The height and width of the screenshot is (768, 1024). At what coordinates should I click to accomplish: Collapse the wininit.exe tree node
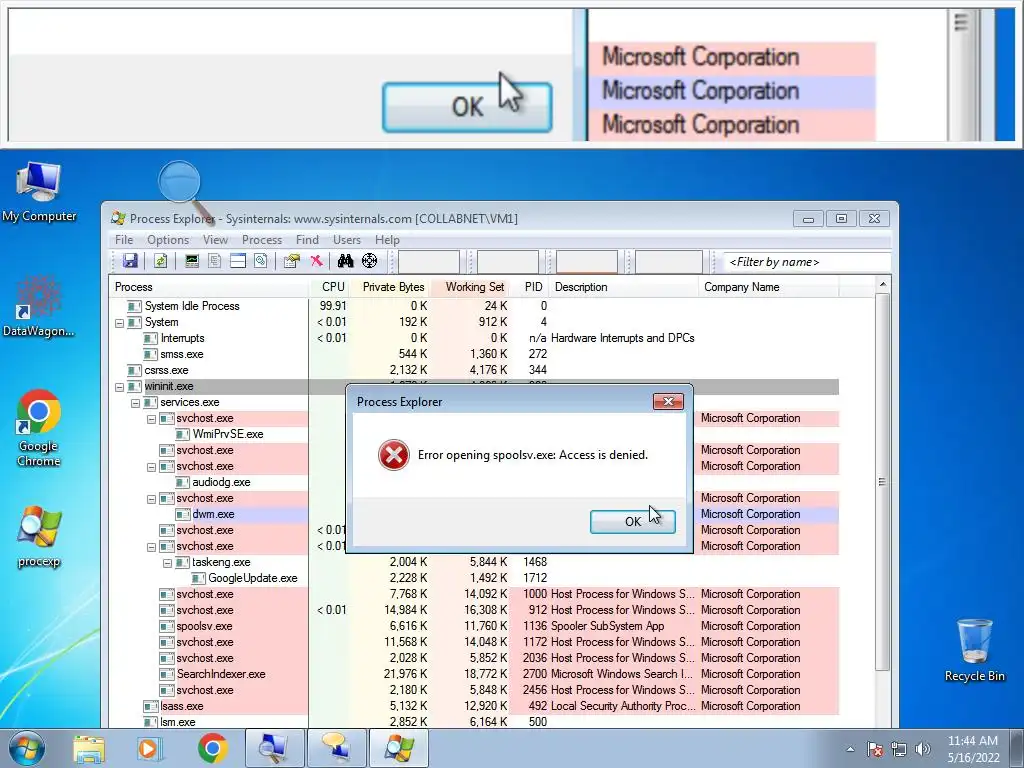click(120, 387)
